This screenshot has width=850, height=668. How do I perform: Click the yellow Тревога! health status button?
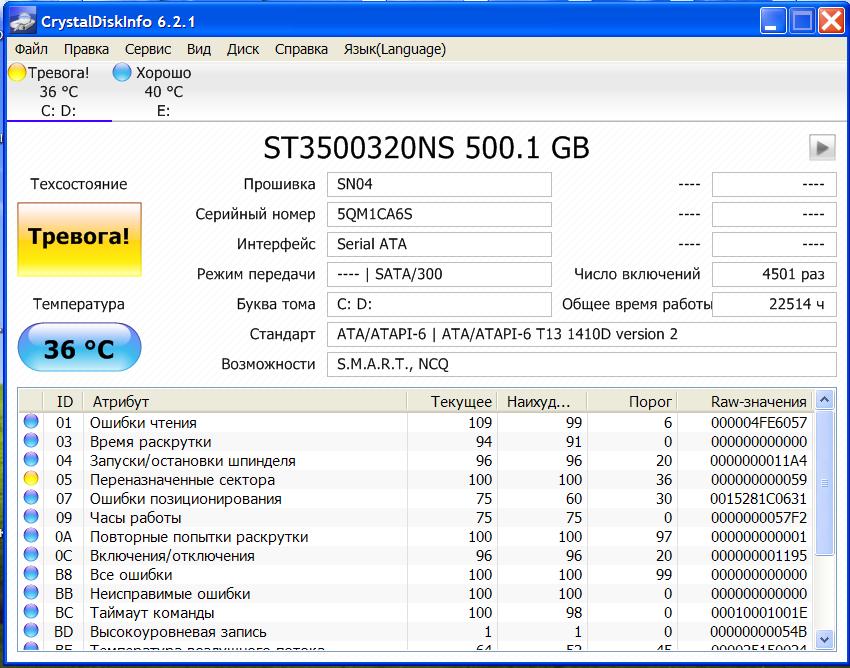80,239
